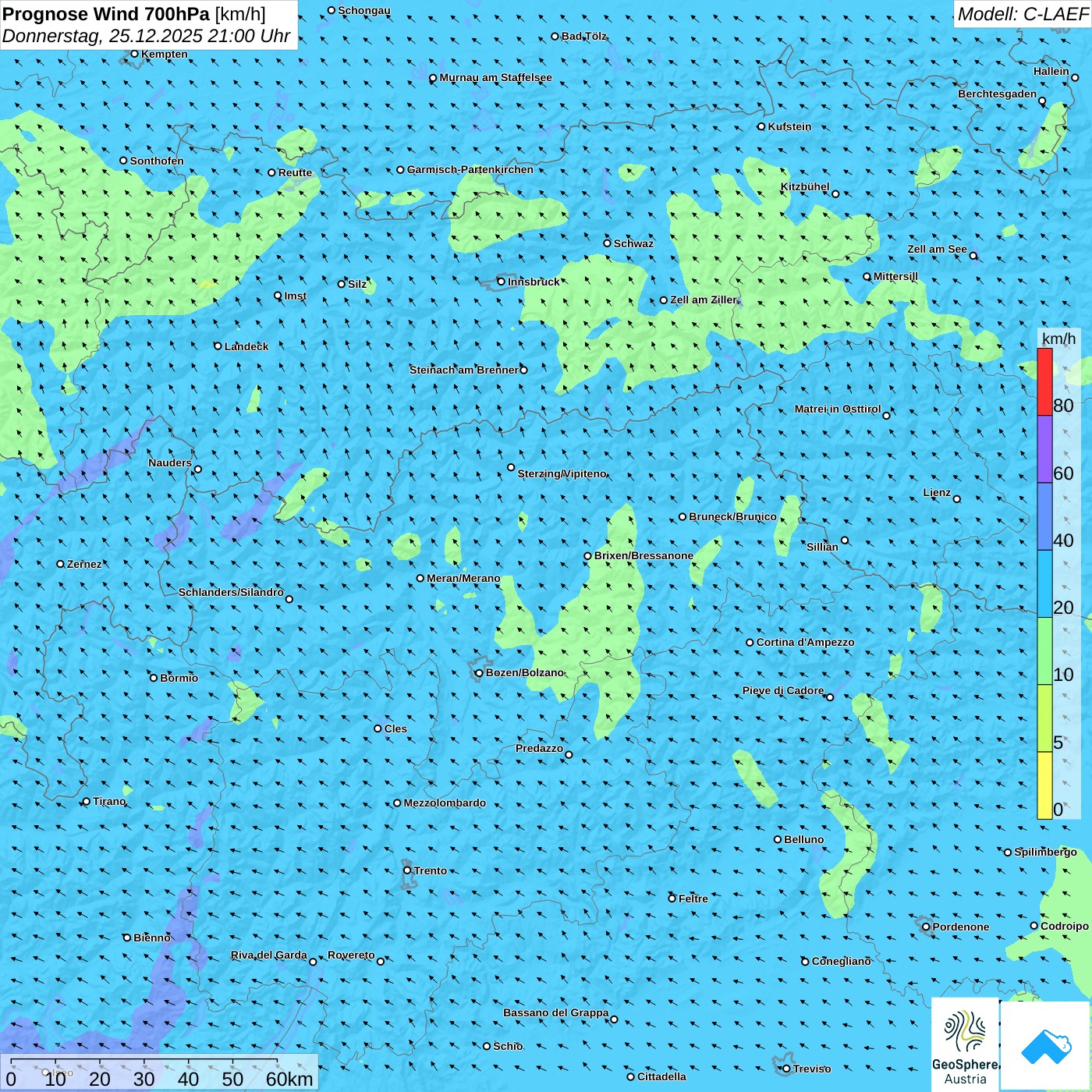Click the Belluno location dot
1092x1092 pixels.
click(778, 839)
